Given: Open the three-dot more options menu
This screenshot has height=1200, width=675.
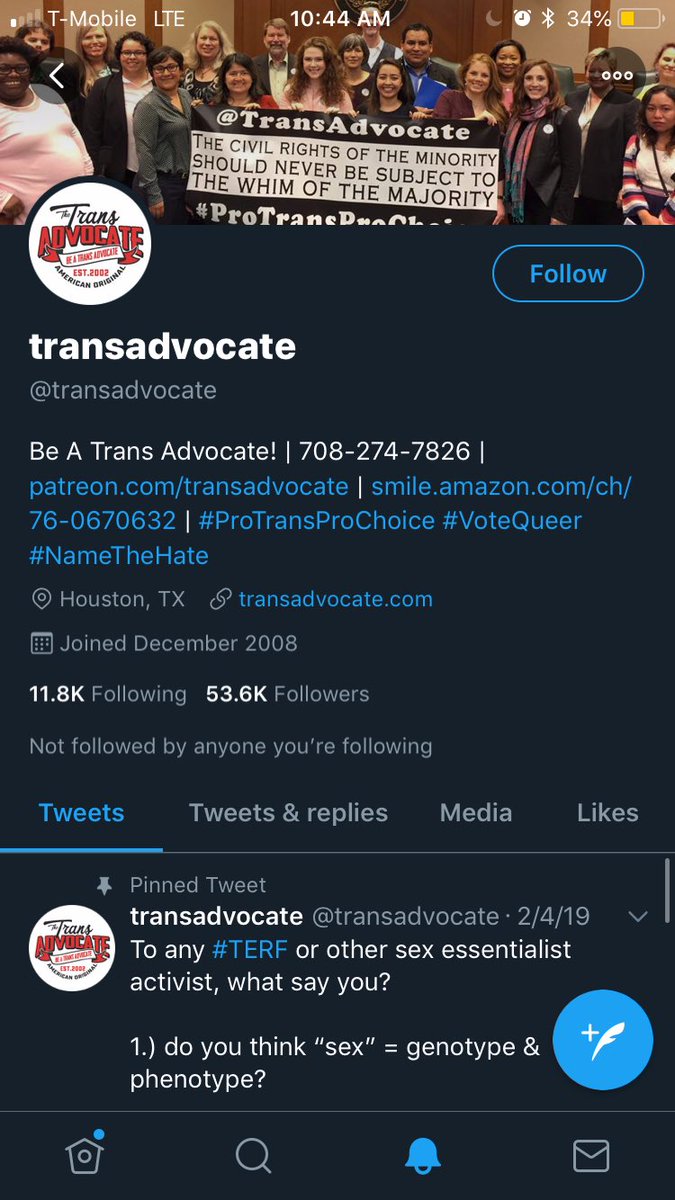Looking at the screenshot, I should tap(616, 75).
